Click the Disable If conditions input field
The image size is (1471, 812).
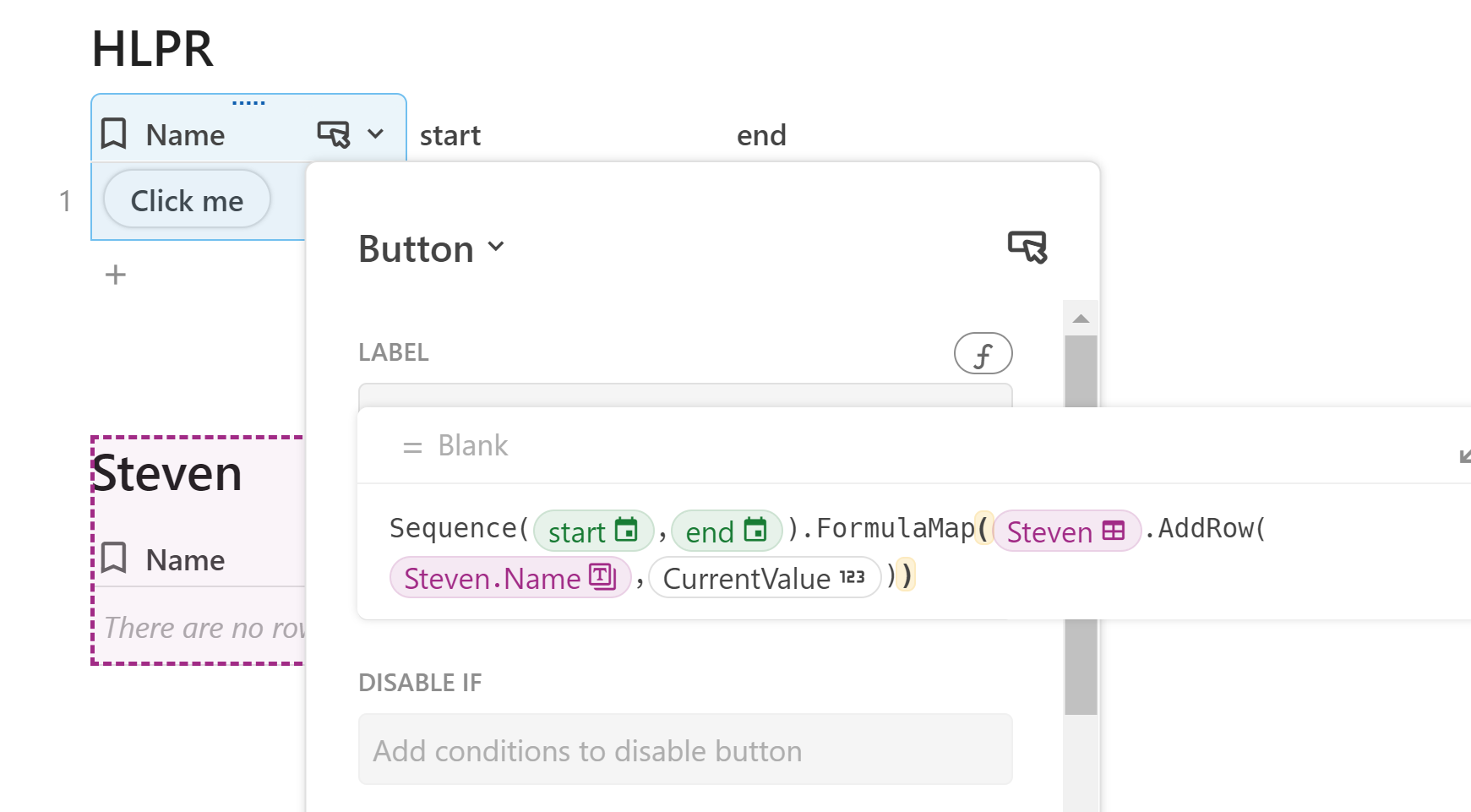point(685,749)
